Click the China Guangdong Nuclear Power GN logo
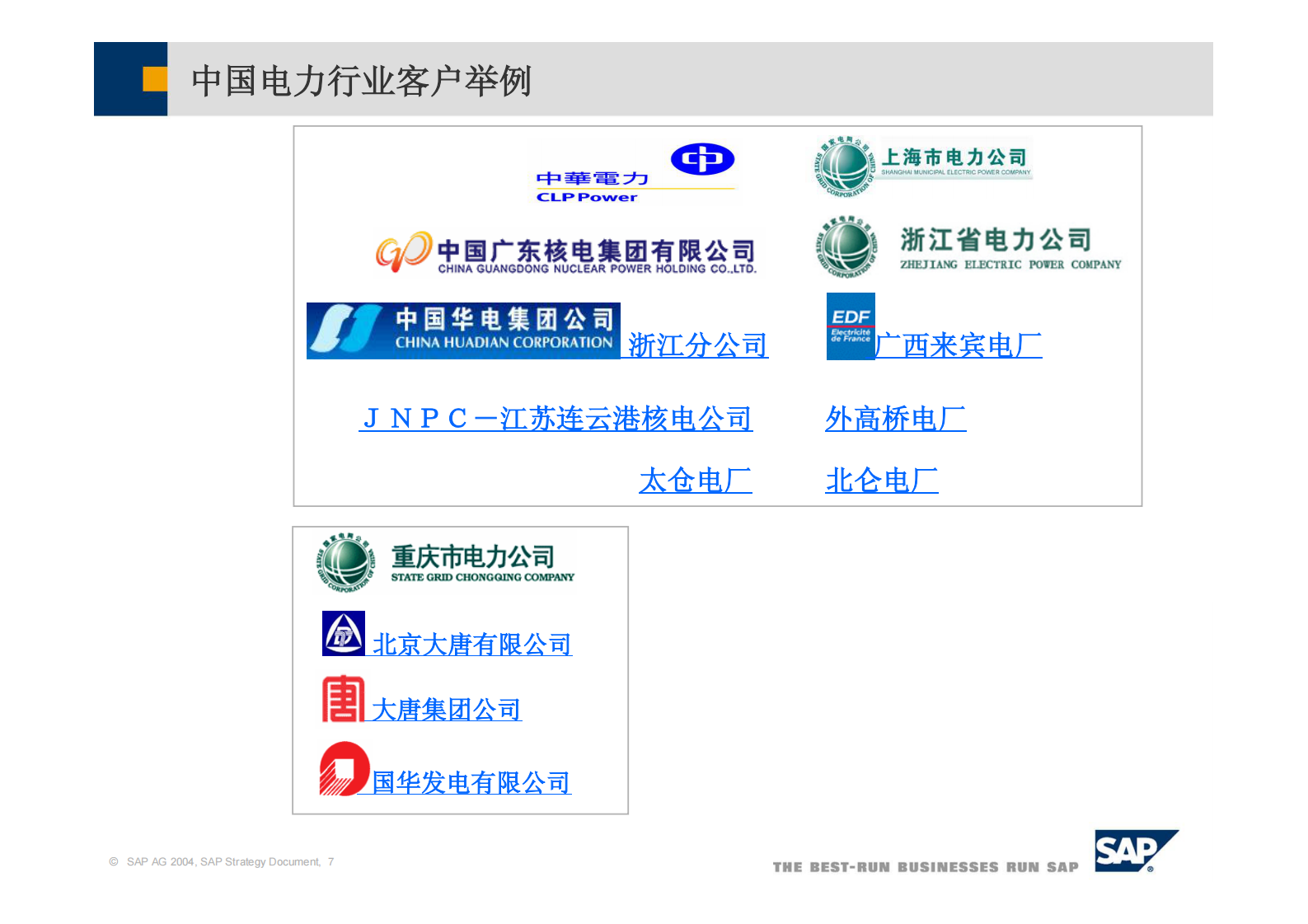This screenshot has width=1308, height=924. coord(403,251)
